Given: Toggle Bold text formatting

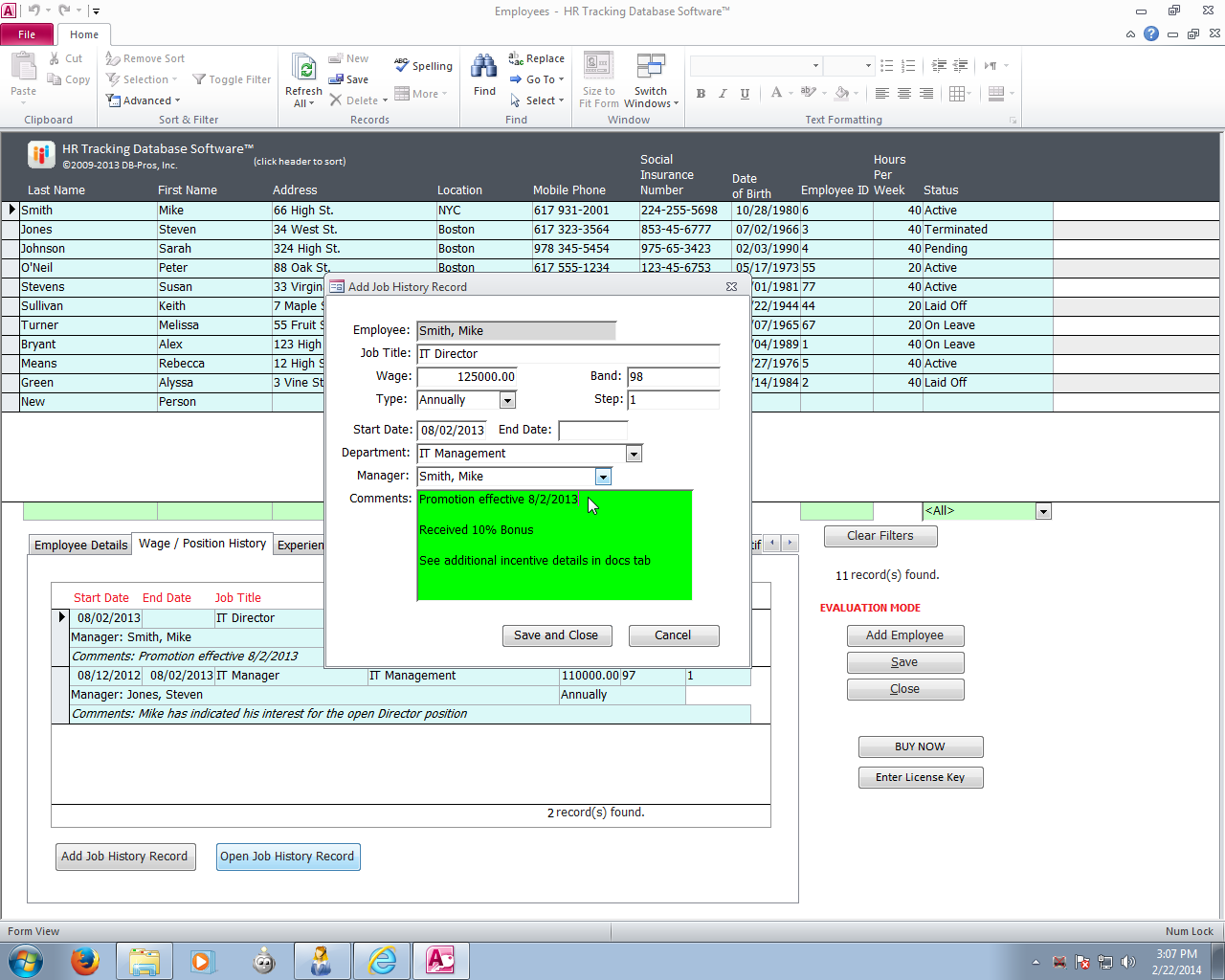Looking at the screenshot, I should [x=701, y=94].
